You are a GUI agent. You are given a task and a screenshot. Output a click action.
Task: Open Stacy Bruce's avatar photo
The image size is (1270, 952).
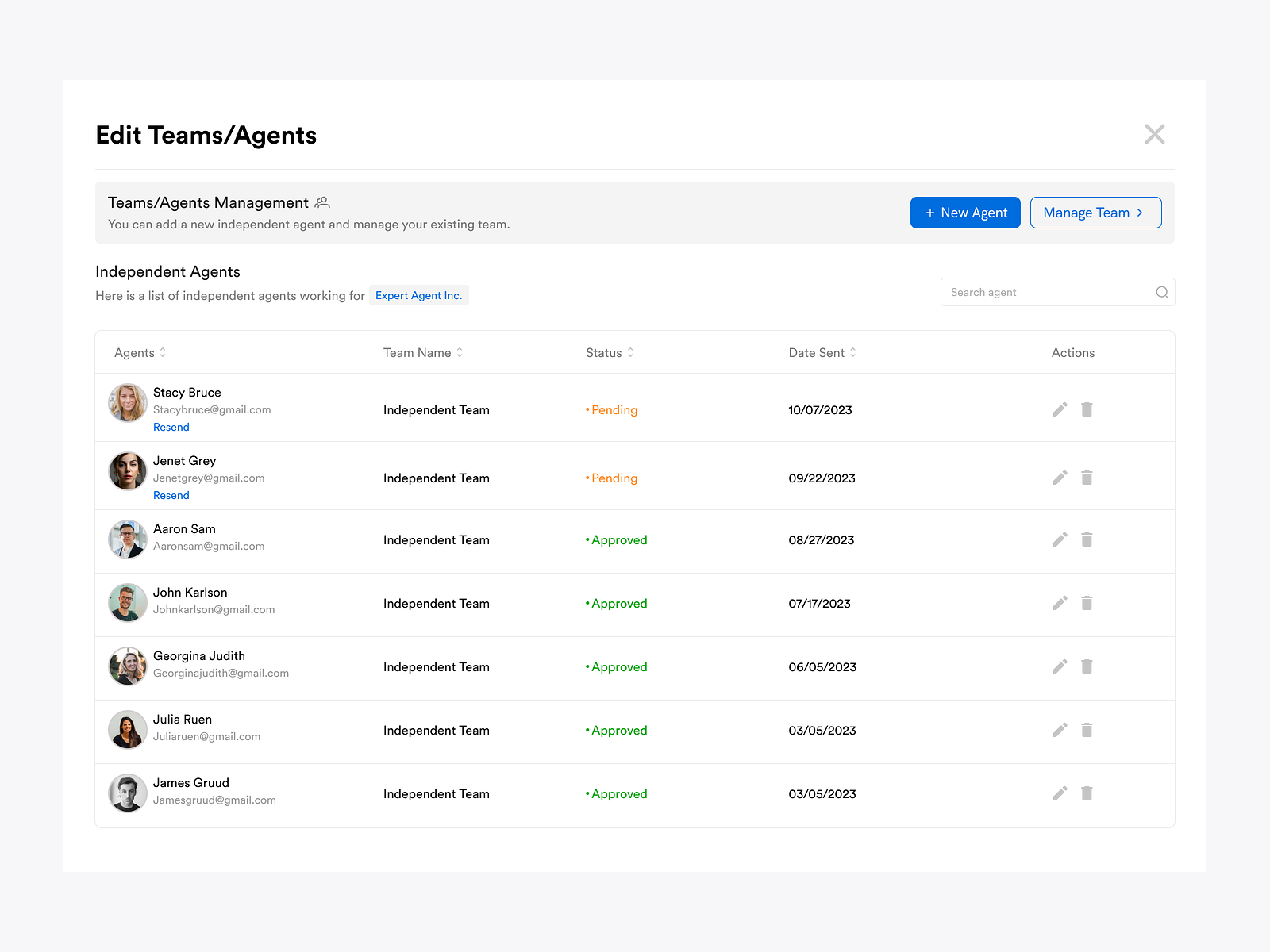[128, 403]
